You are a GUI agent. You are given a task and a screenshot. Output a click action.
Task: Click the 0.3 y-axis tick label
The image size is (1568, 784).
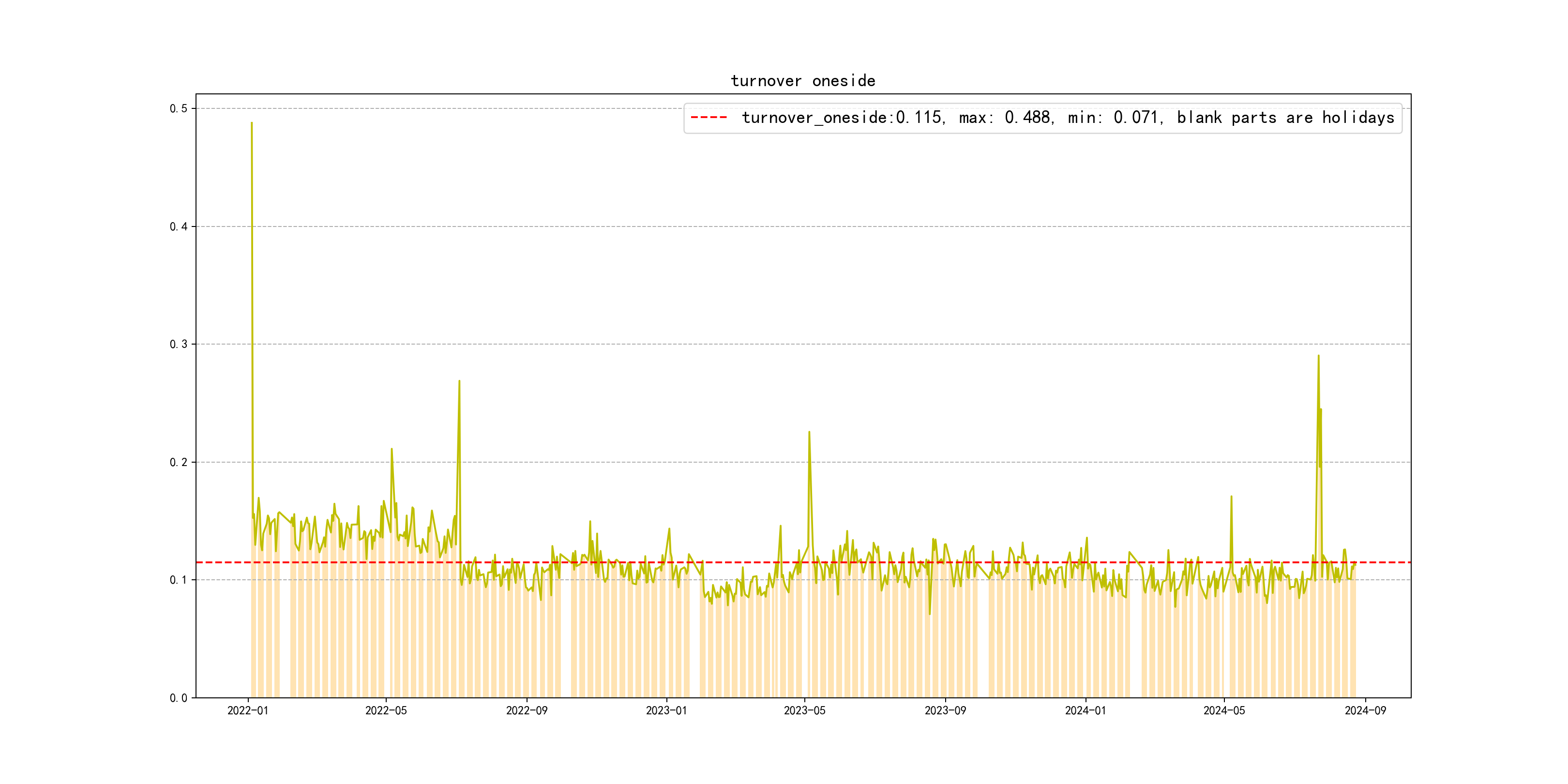179,344
